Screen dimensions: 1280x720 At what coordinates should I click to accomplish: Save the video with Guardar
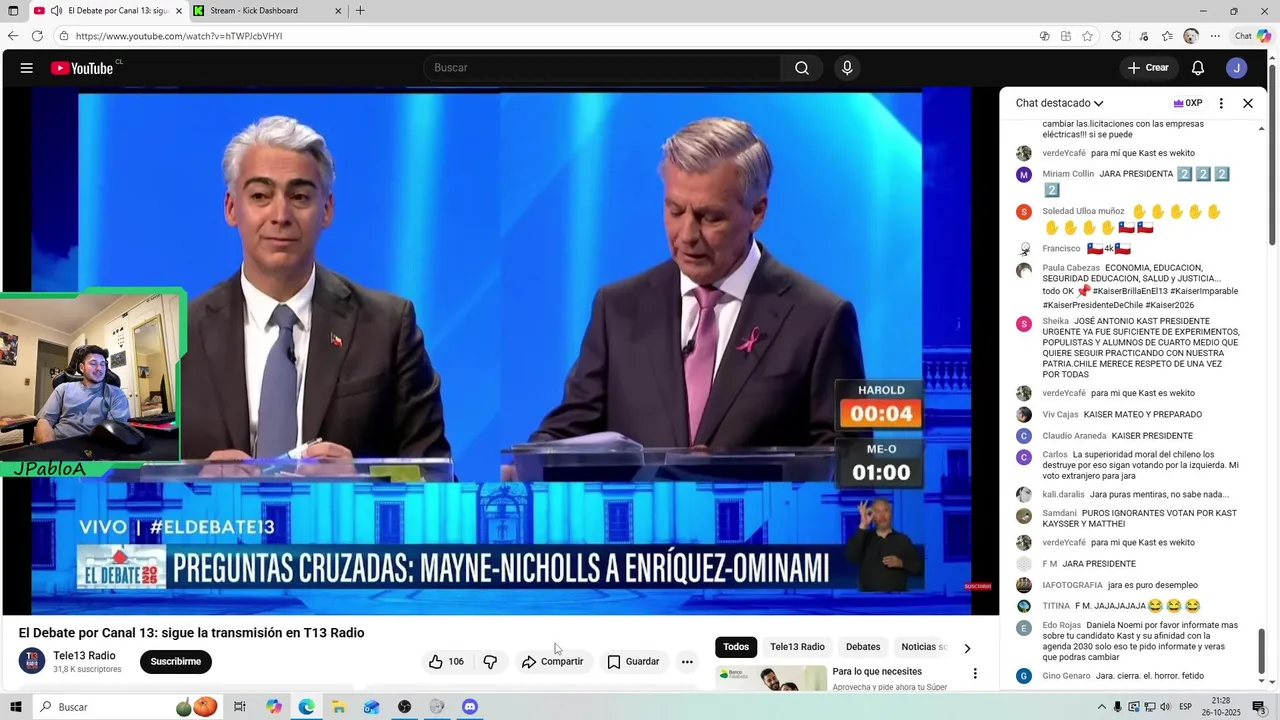pyautogui.click(x=633, y=662)
